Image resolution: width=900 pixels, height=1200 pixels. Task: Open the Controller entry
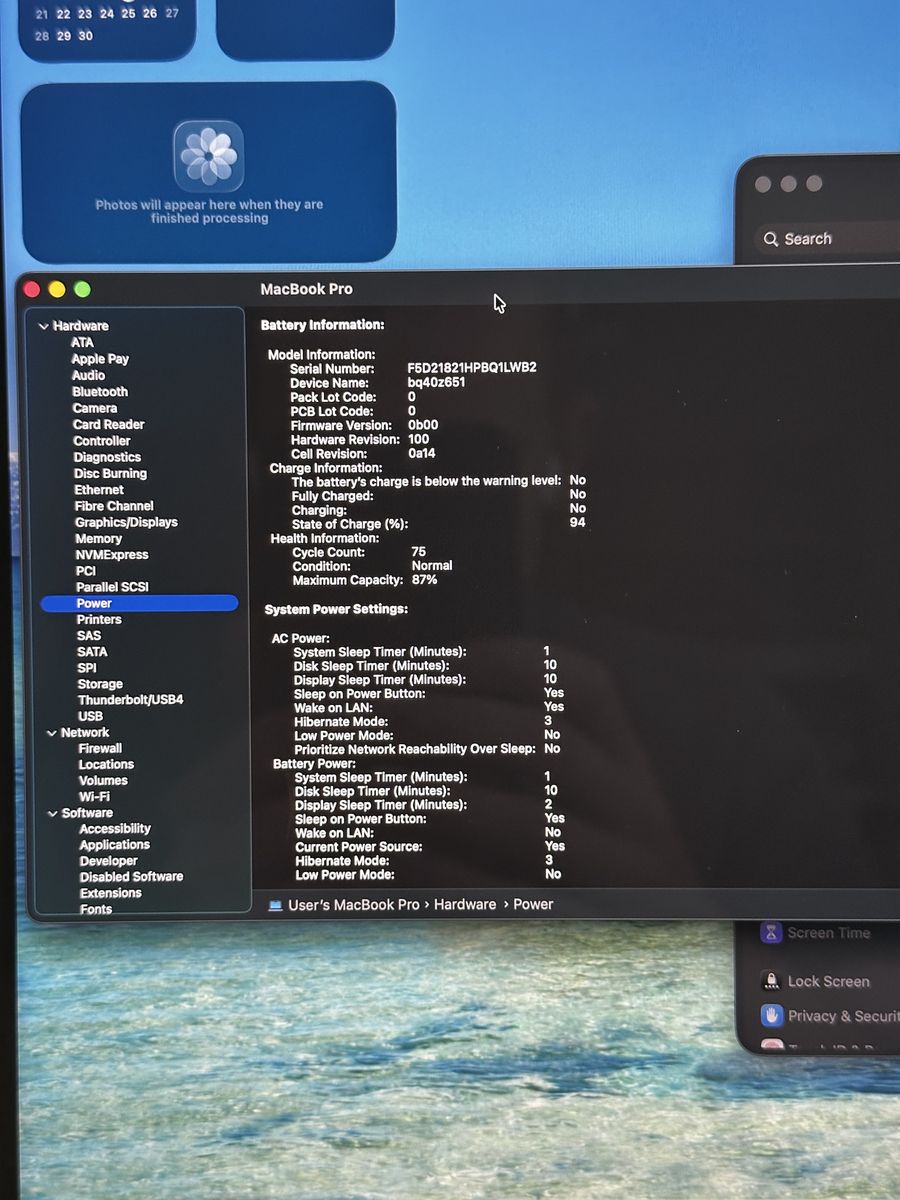click(x=102, y=441)
